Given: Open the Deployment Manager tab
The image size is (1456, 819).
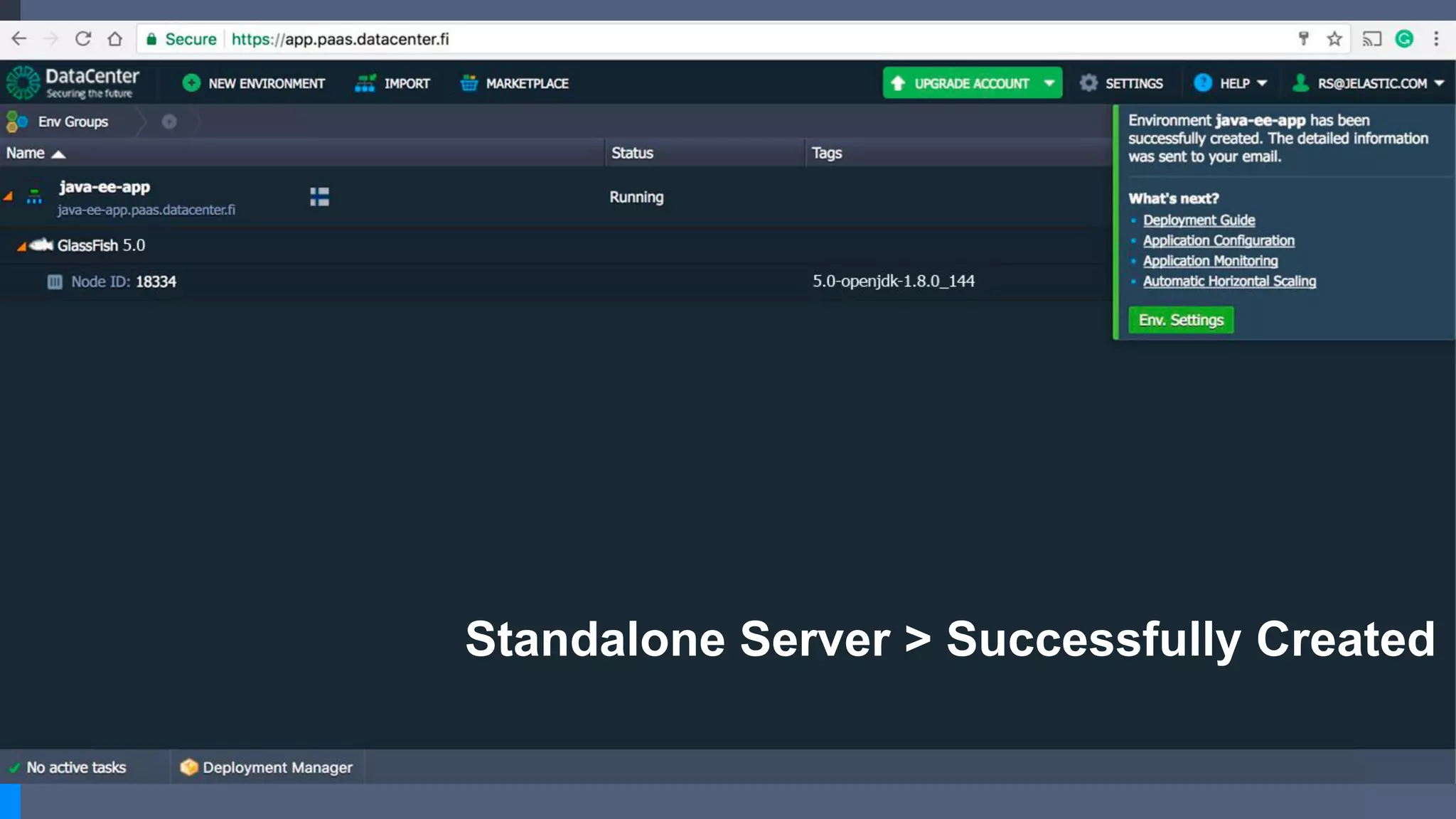Looking at the screenshot, I should [x=267, y=767].
